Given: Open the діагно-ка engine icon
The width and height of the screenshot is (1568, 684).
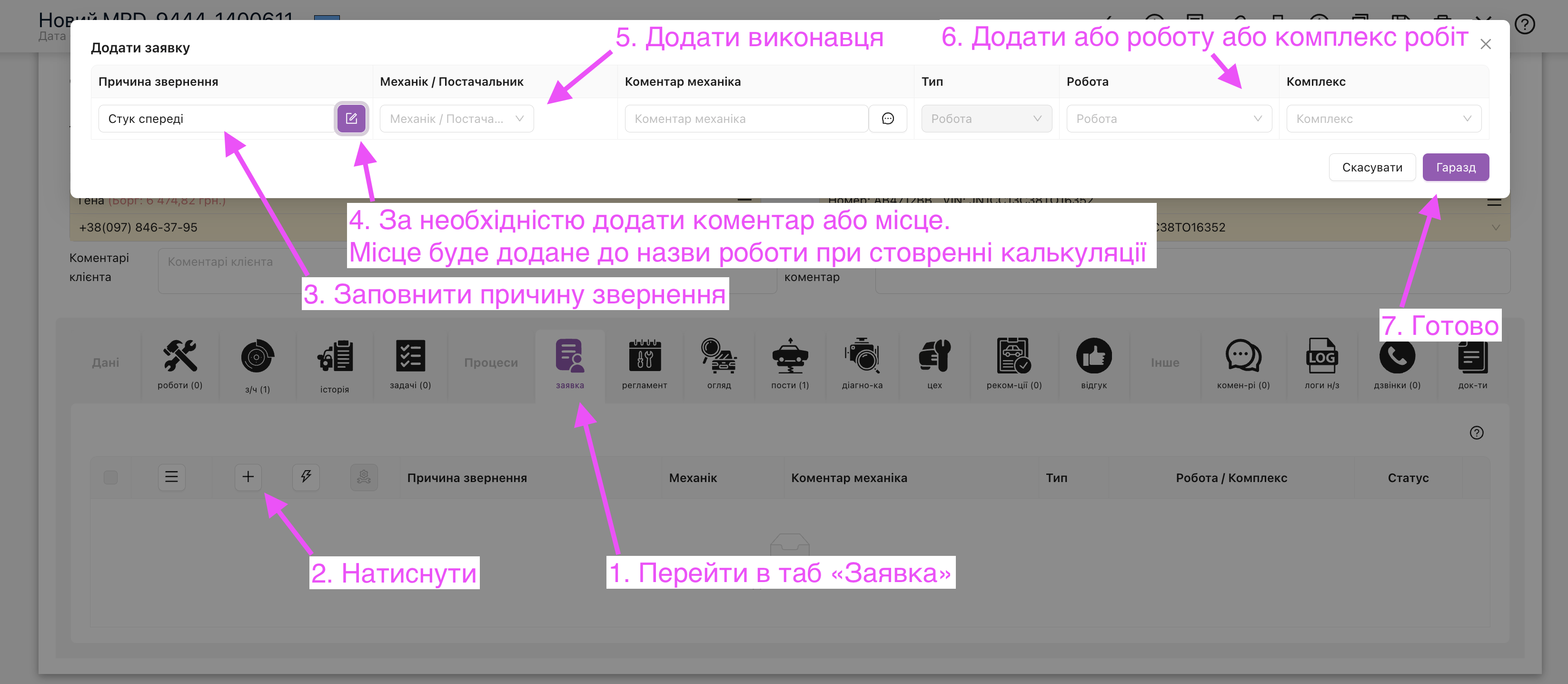Looking at the screenshot, I should click(x=861, y=363).
